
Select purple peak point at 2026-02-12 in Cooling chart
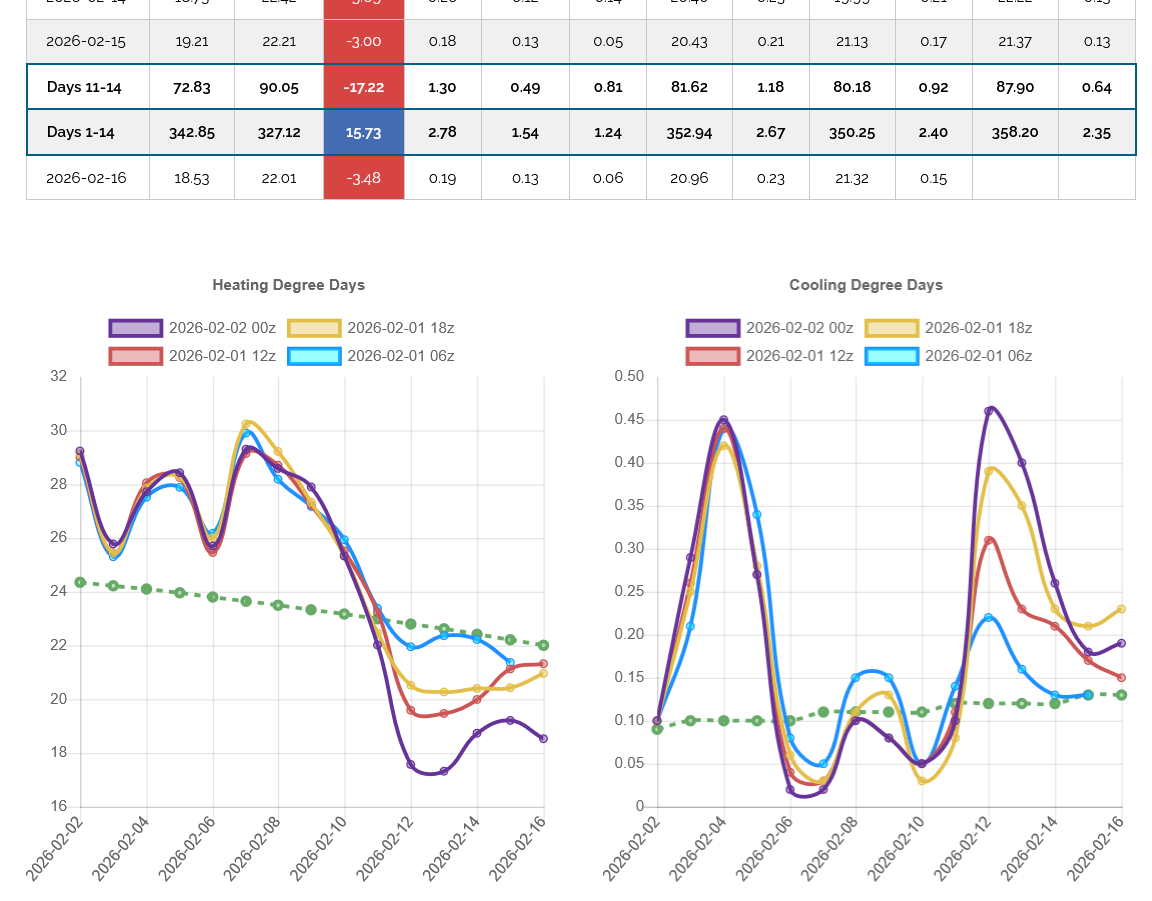[x=989, y=410]
